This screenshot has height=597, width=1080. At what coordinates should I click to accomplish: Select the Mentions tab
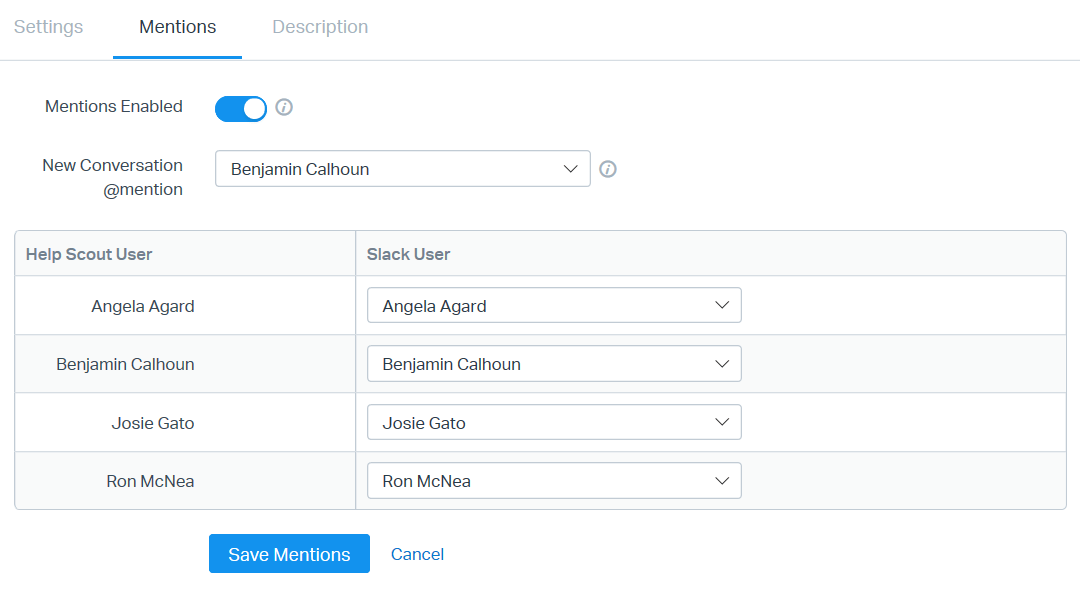pyautogui.click(x=177, y=27)
